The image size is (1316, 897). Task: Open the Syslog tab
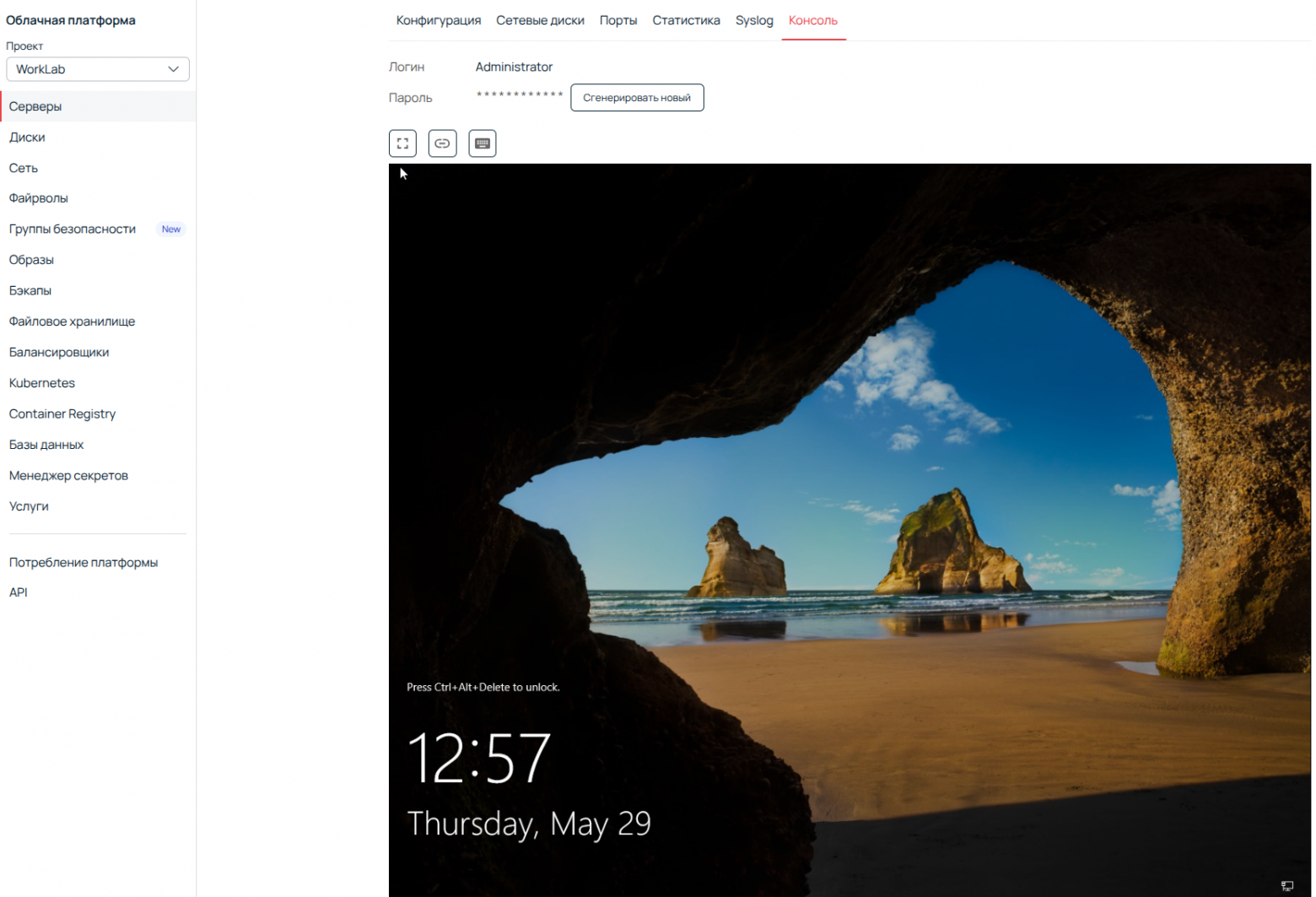(x=754, y=20)
